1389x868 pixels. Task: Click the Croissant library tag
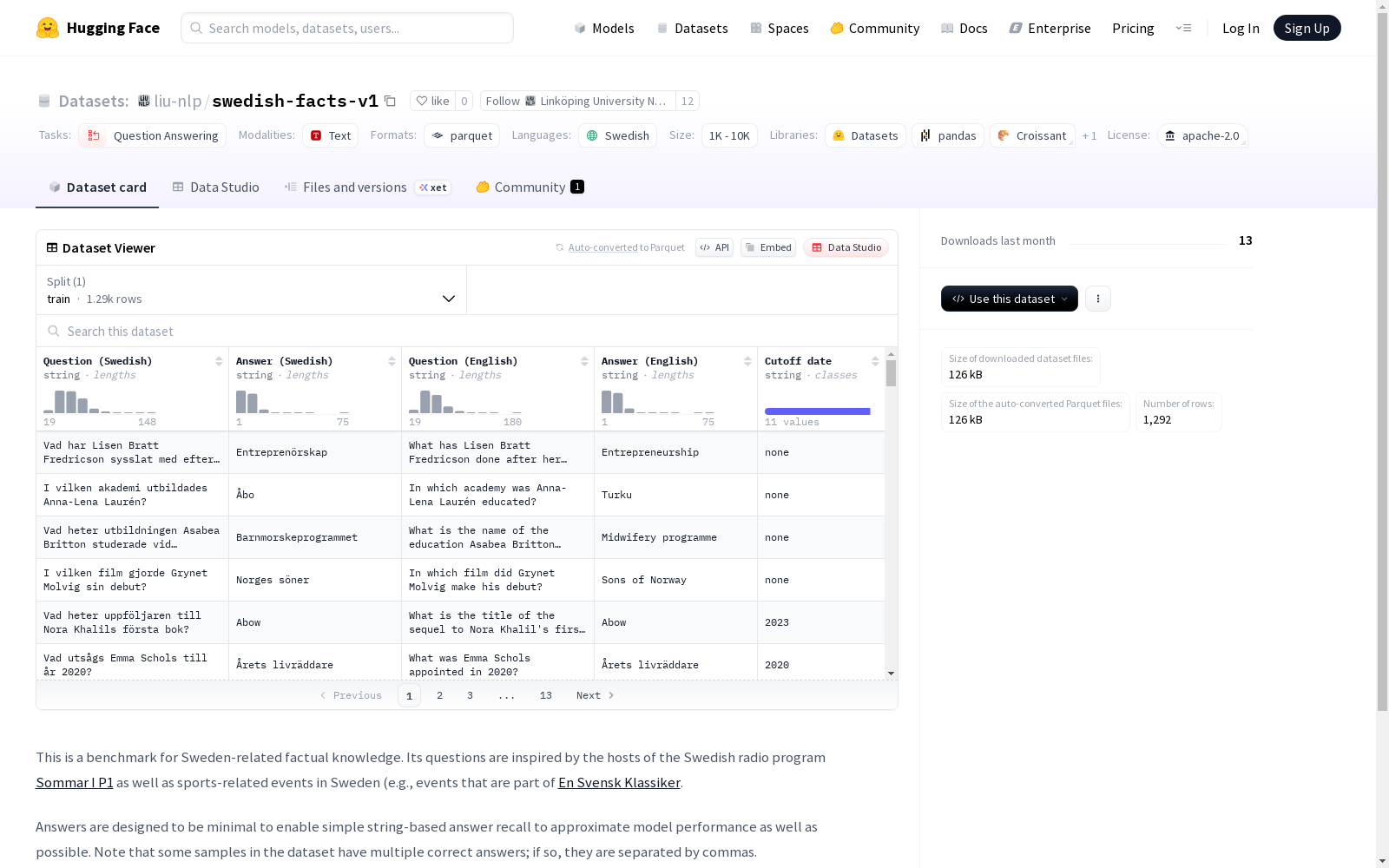click(x=1032, y=135)
